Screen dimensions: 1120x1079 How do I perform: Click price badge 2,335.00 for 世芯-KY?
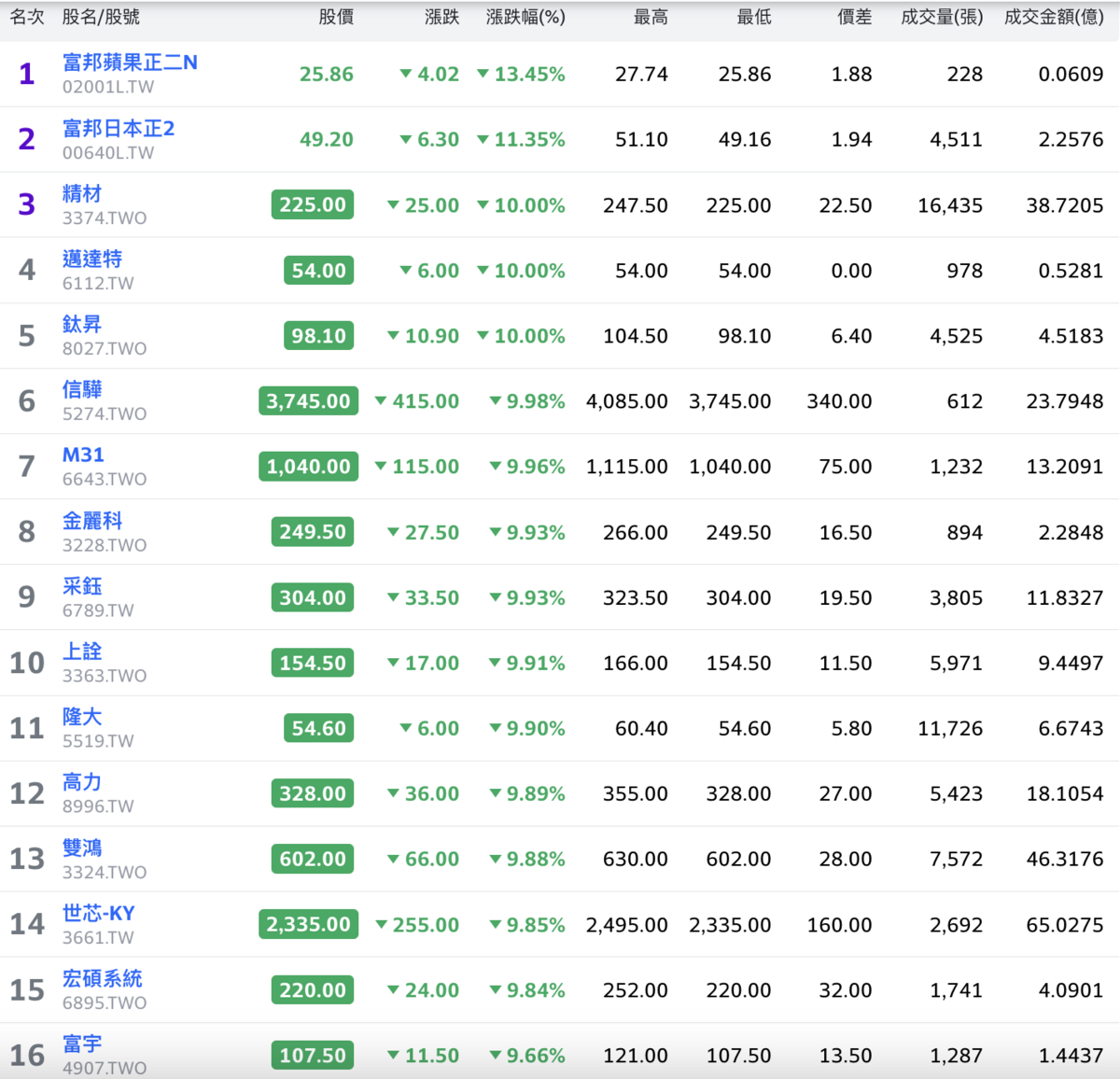click(x=308, y=924)
